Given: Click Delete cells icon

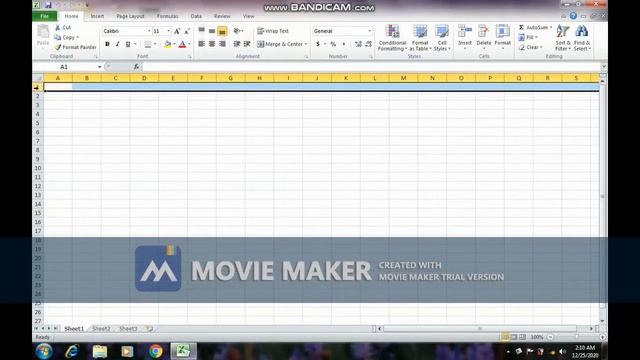Looking at the screenshot, I should 484,32.
